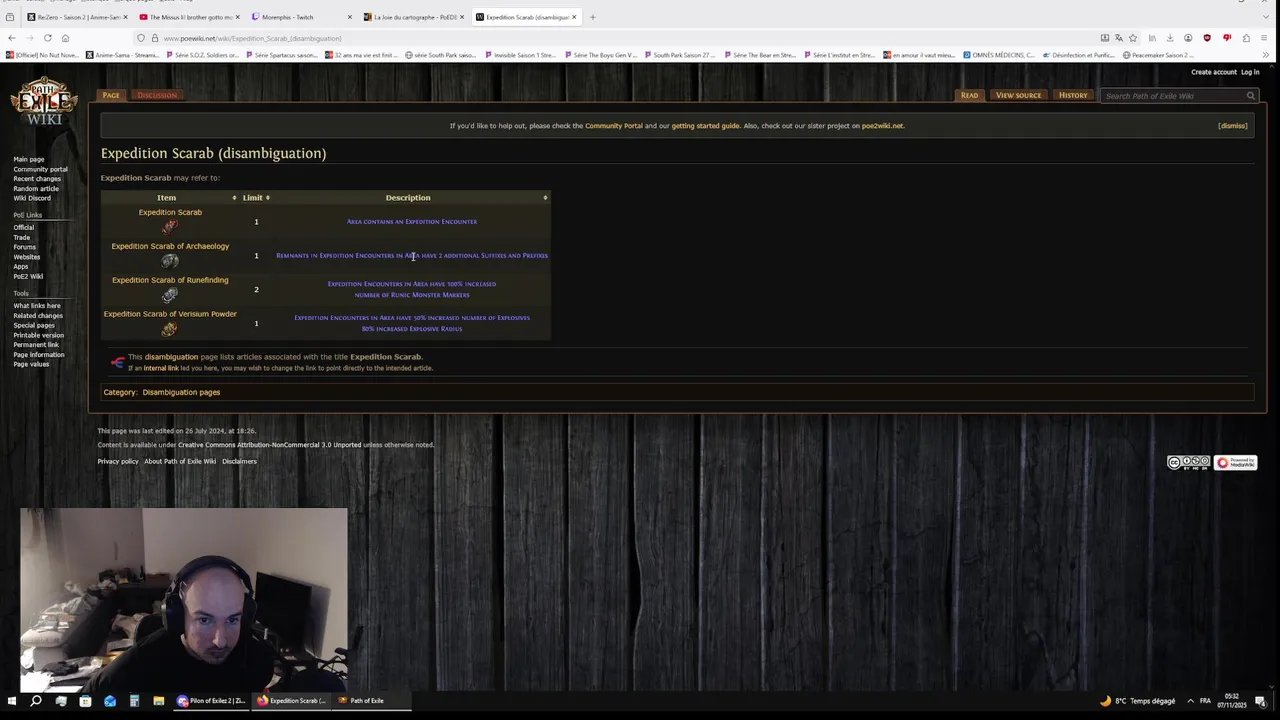Open the Privacy policy footer link
This screenshot has width=1280, height=720.
tap(118, 461)
